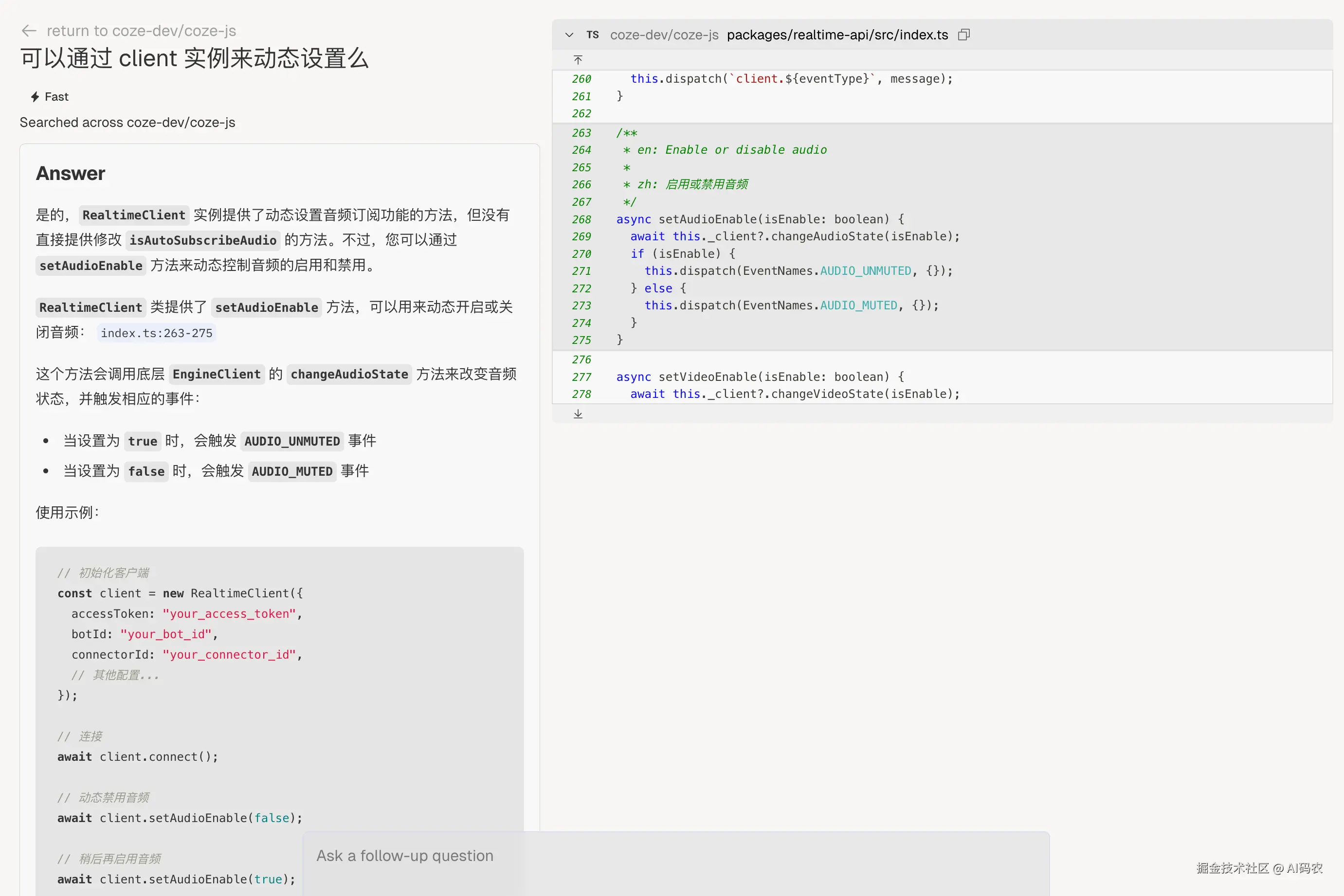The image size is (1344, 896).
Task: Open the 'return to coze-dev/coze-js' link
Action: (141, 31)
